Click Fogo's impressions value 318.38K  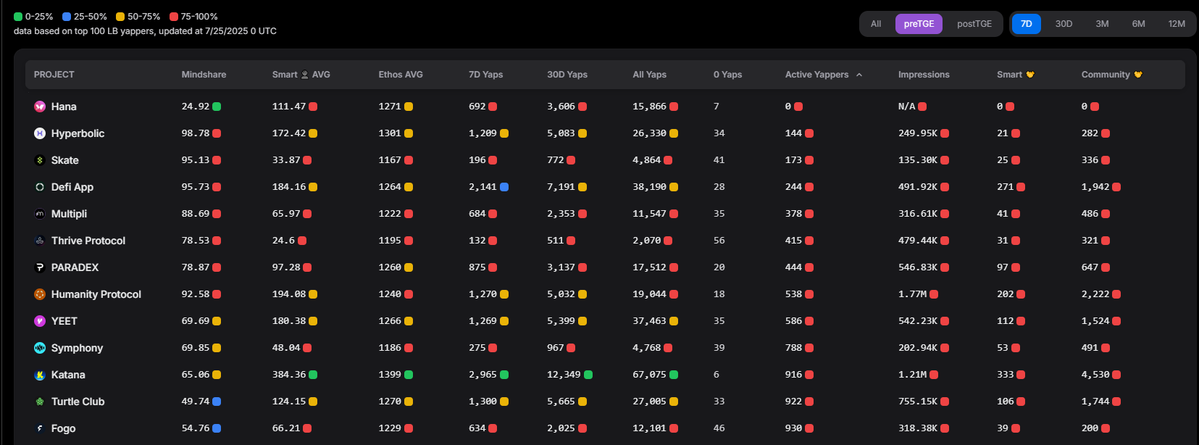pos(918,428)
